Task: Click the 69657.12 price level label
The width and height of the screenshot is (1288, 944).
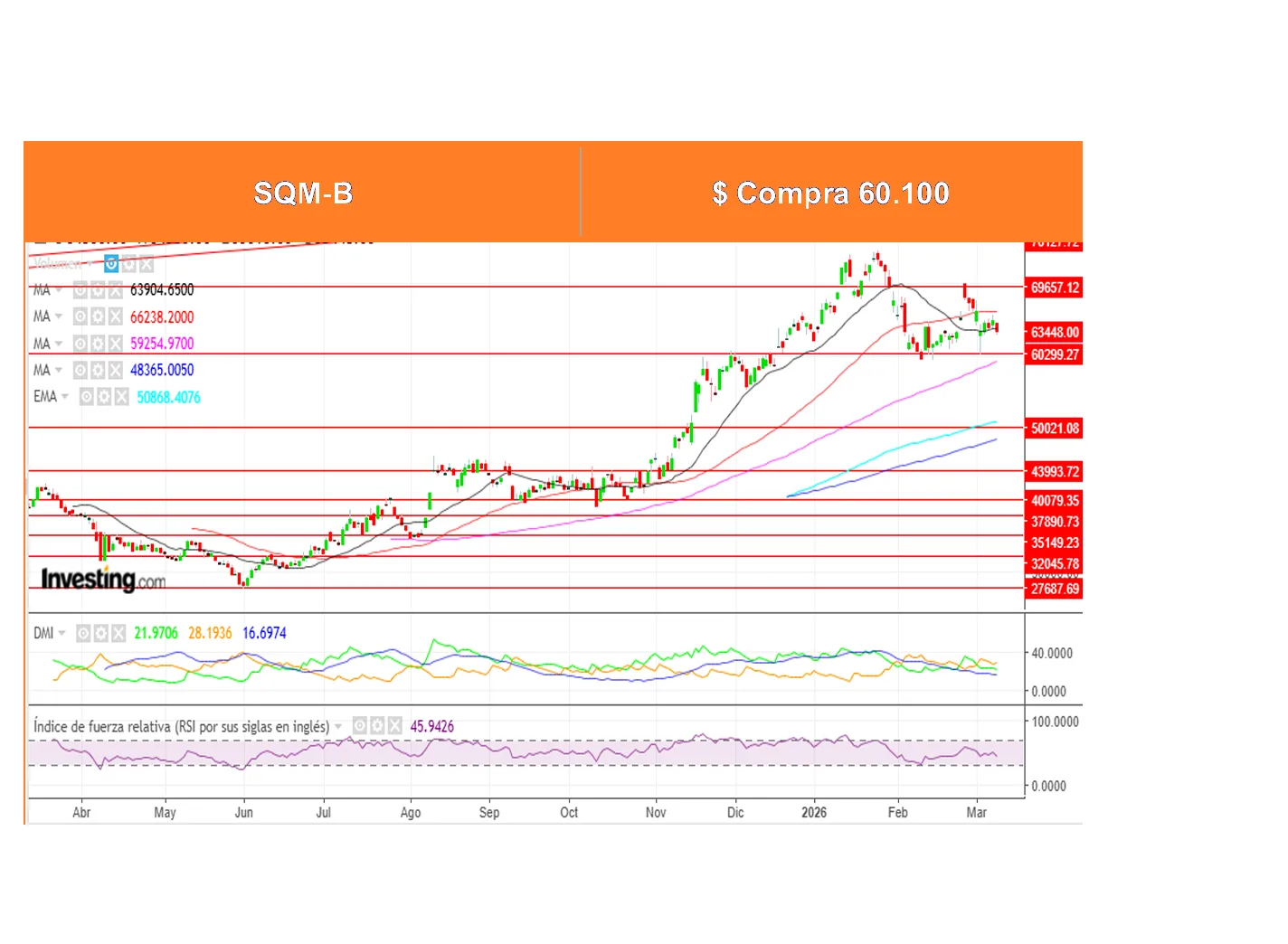Action: point(1055,288)
